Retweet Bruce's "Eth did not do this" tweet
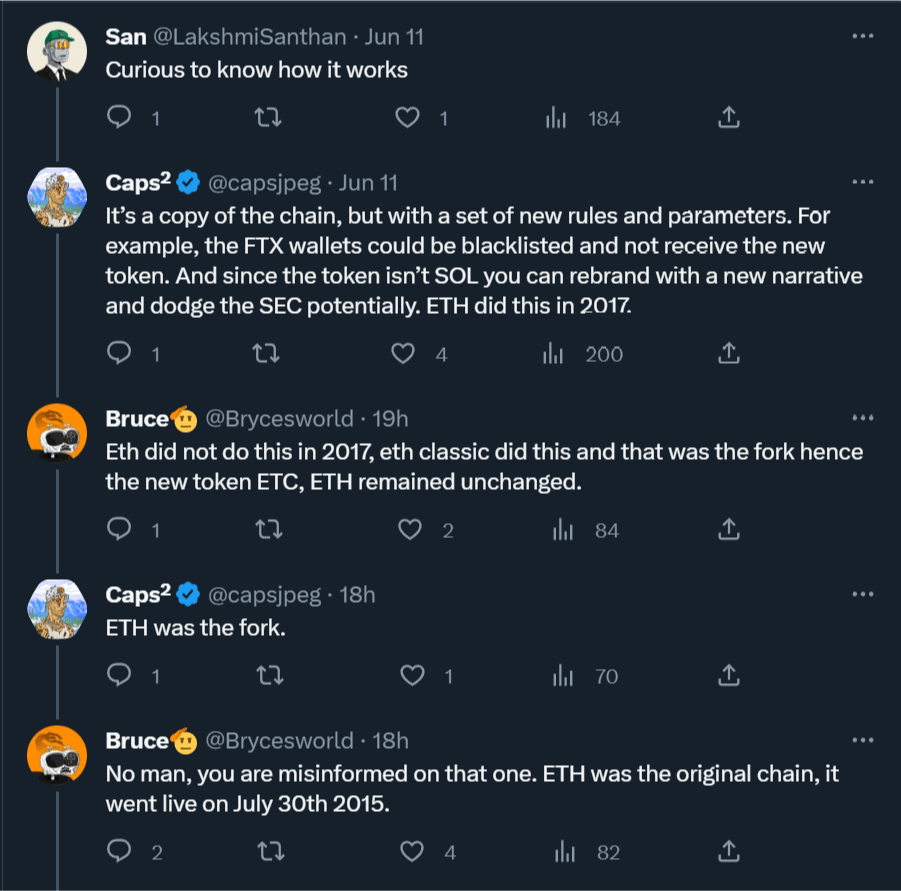Viewport: 901px width, 891px height. (269, 530)
